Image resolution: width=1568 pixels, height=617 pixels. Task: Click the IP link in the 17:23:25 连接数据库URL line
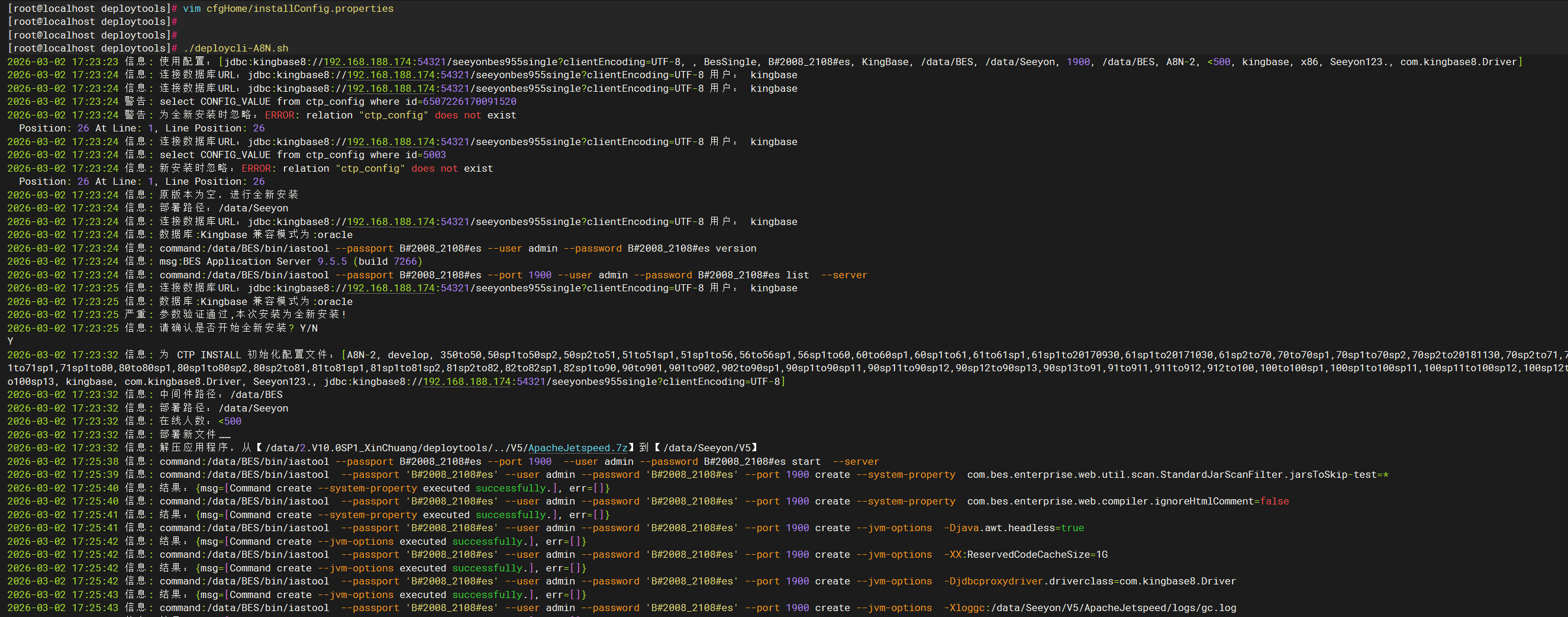pos(390,288)
